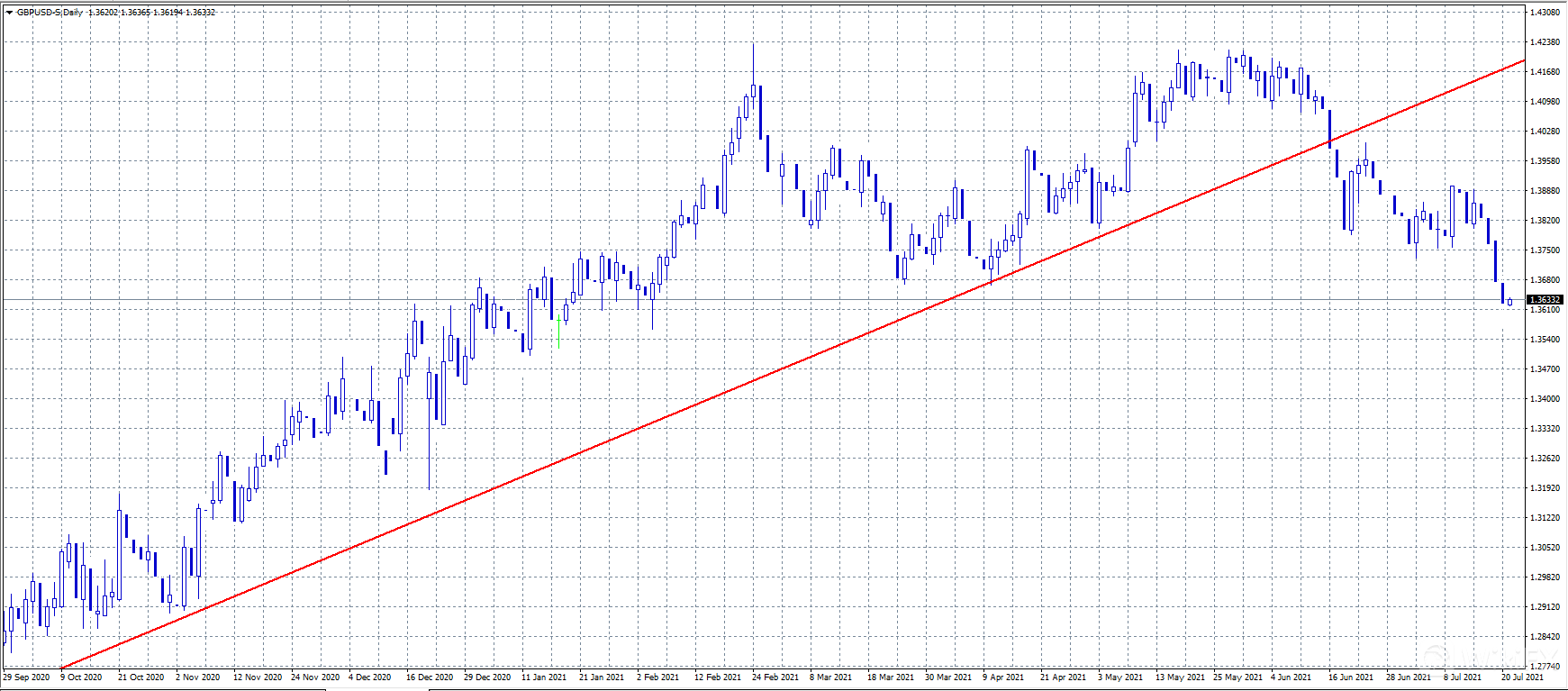Click the 9 Apr 2021 date label

tap(1002, 677)
